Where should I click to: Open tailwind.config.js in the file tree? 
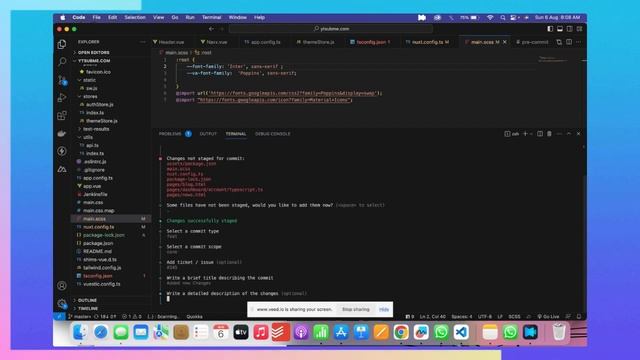[x=102, y=268]
